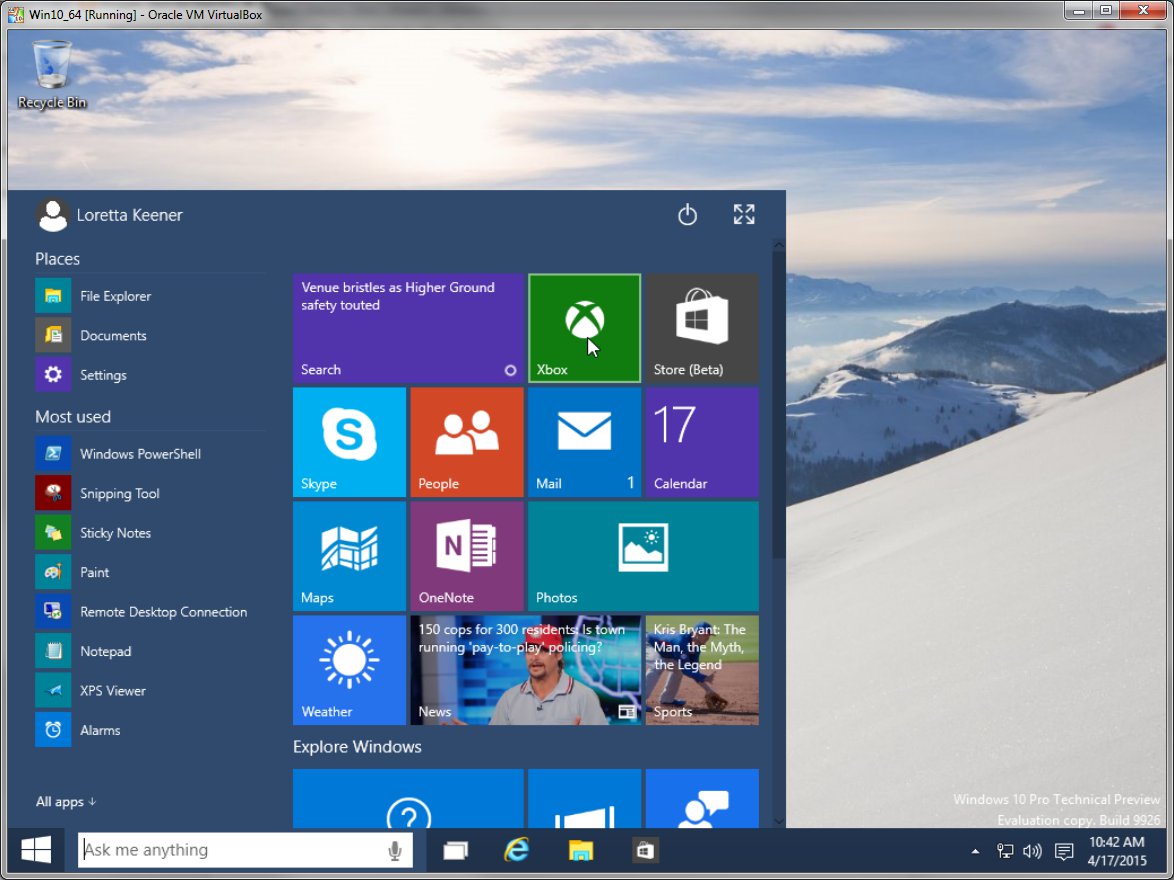Viewport: 1174px width, 880px height.
Task: Open the OneNote tile
Action: click(466, 556)
